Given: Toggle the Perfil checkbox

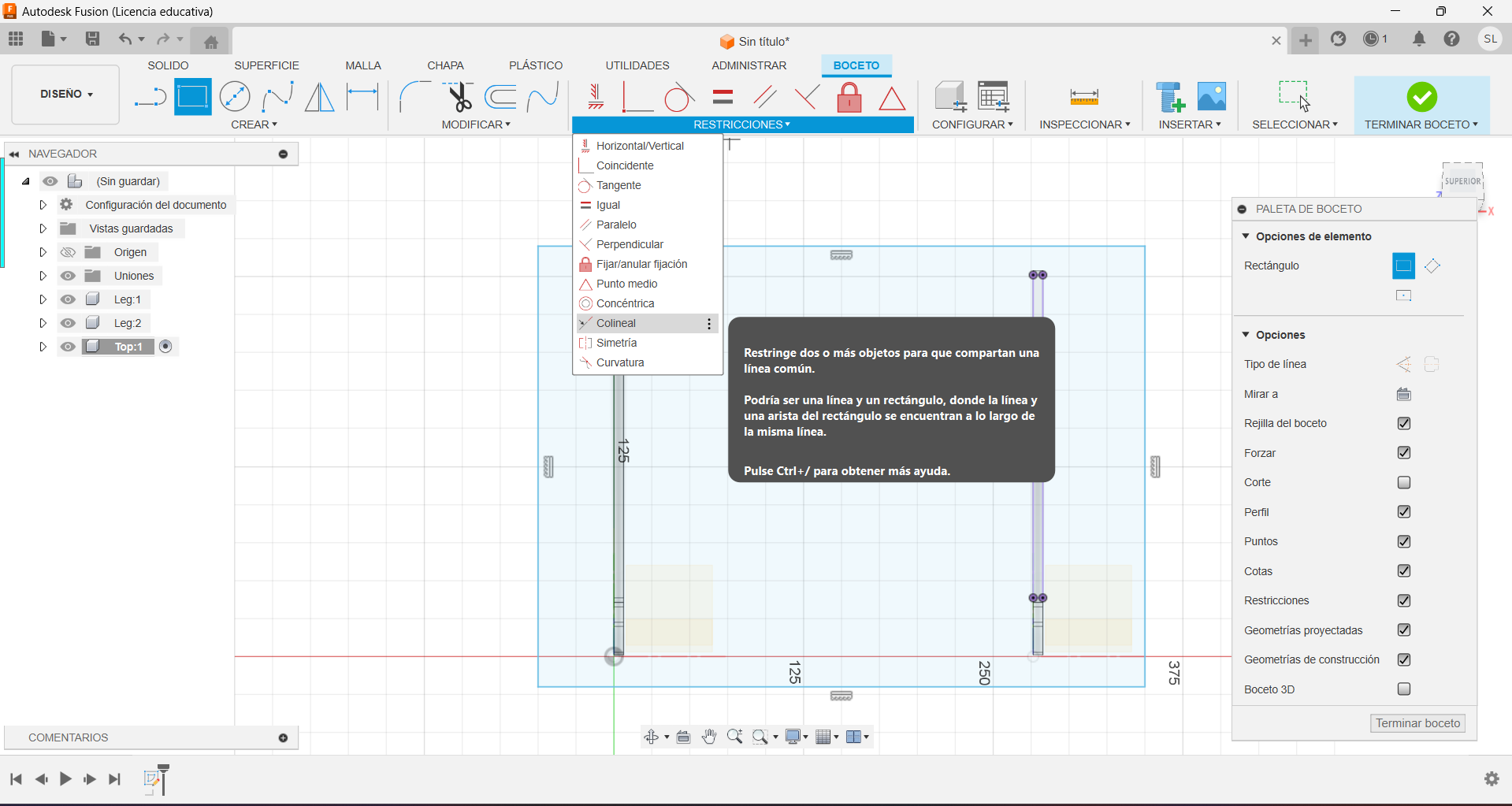Looking at the screenshot, I should 1403,511.
